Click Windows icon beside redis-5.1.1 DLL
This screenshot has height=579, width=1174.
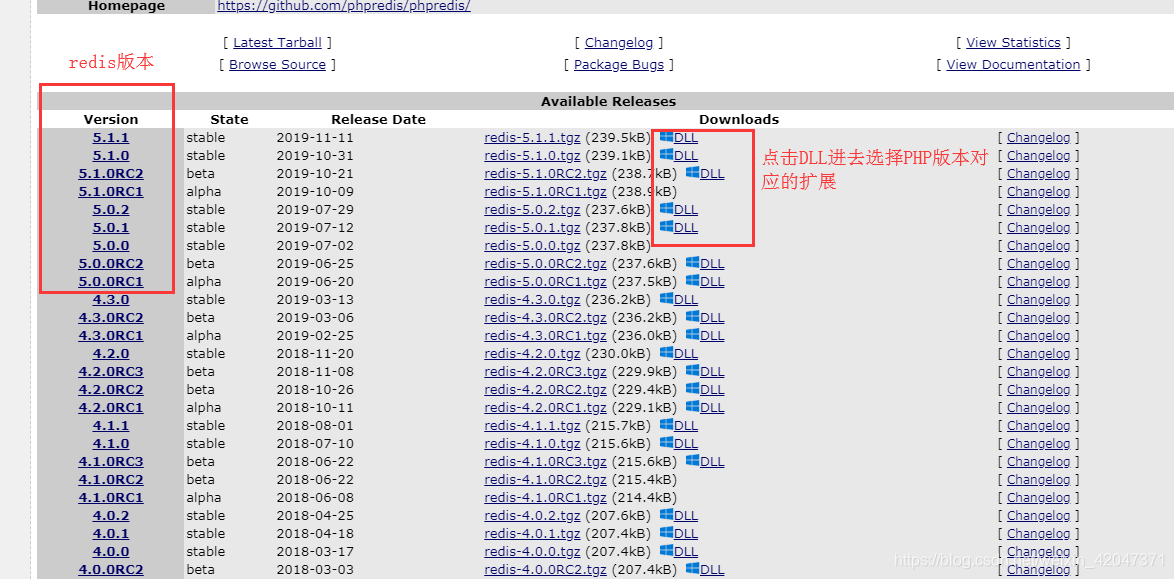[666, 137]
